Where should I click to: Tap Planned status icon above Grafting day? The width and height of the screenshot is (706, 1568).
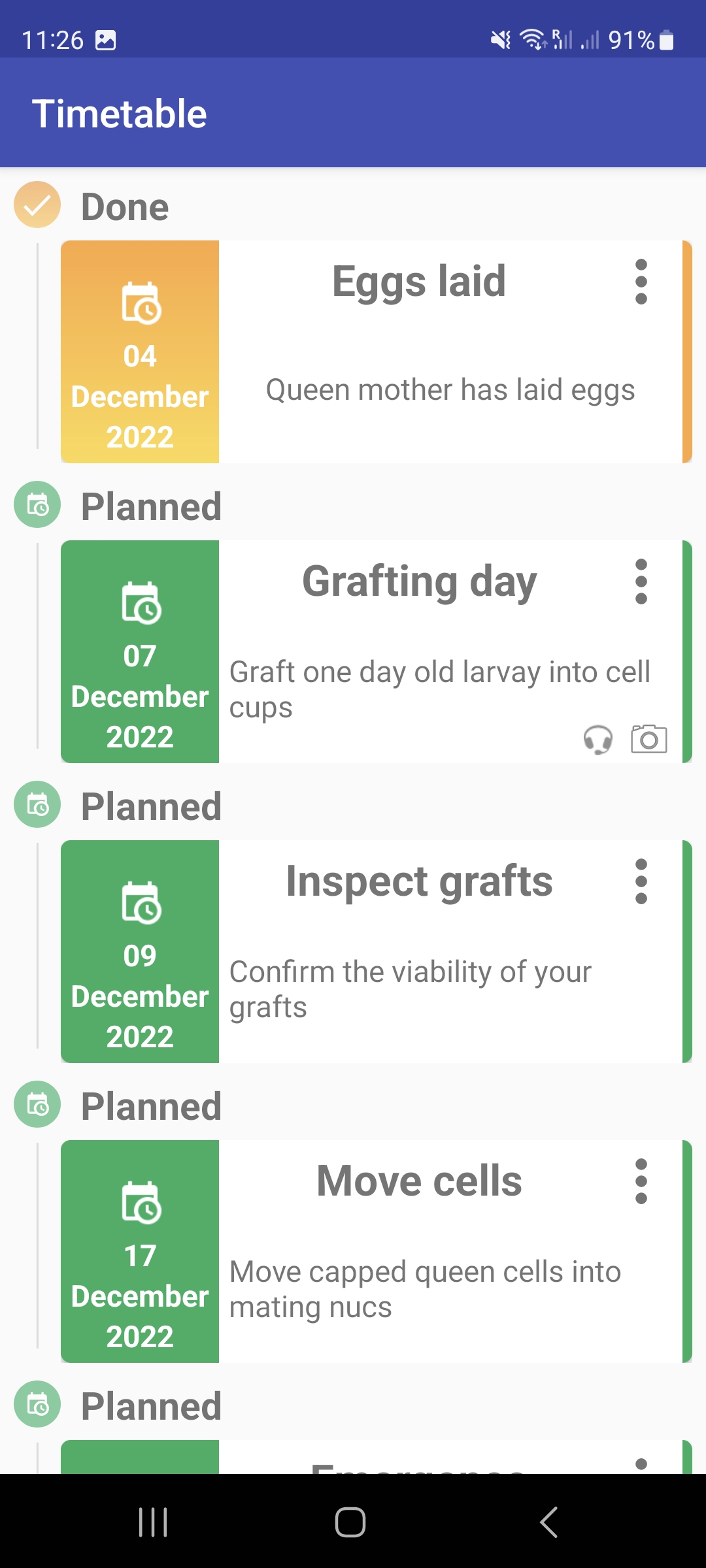(x=37, y=504)
